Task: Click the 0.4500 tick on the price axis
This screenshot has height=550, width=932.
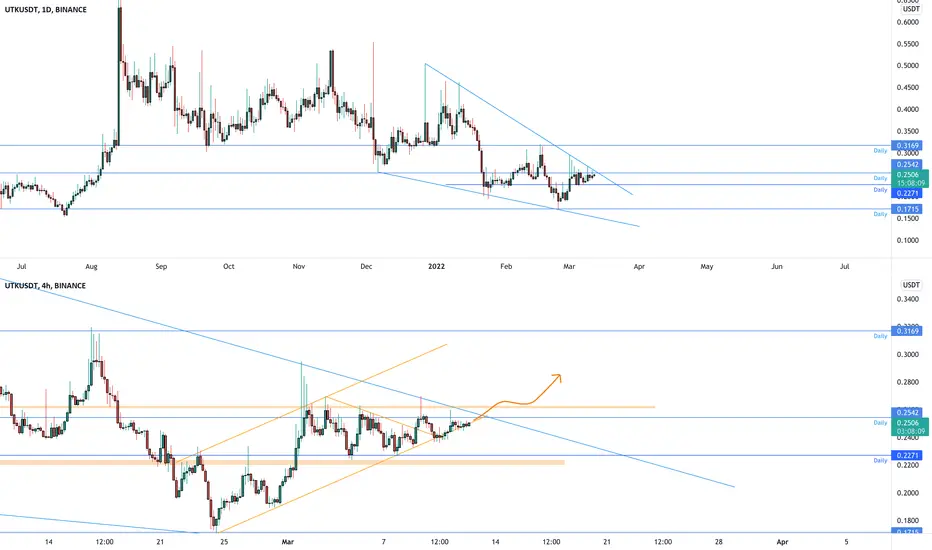Action: (x=907, y=87)
